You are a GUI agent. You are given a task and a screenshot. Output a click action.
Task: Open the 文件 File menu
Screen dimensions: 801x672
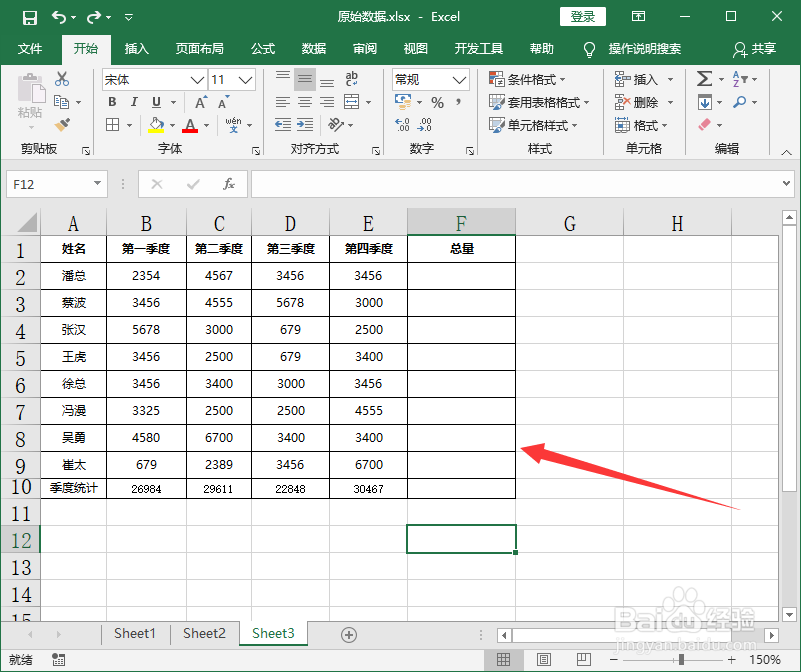click(30, 49)
